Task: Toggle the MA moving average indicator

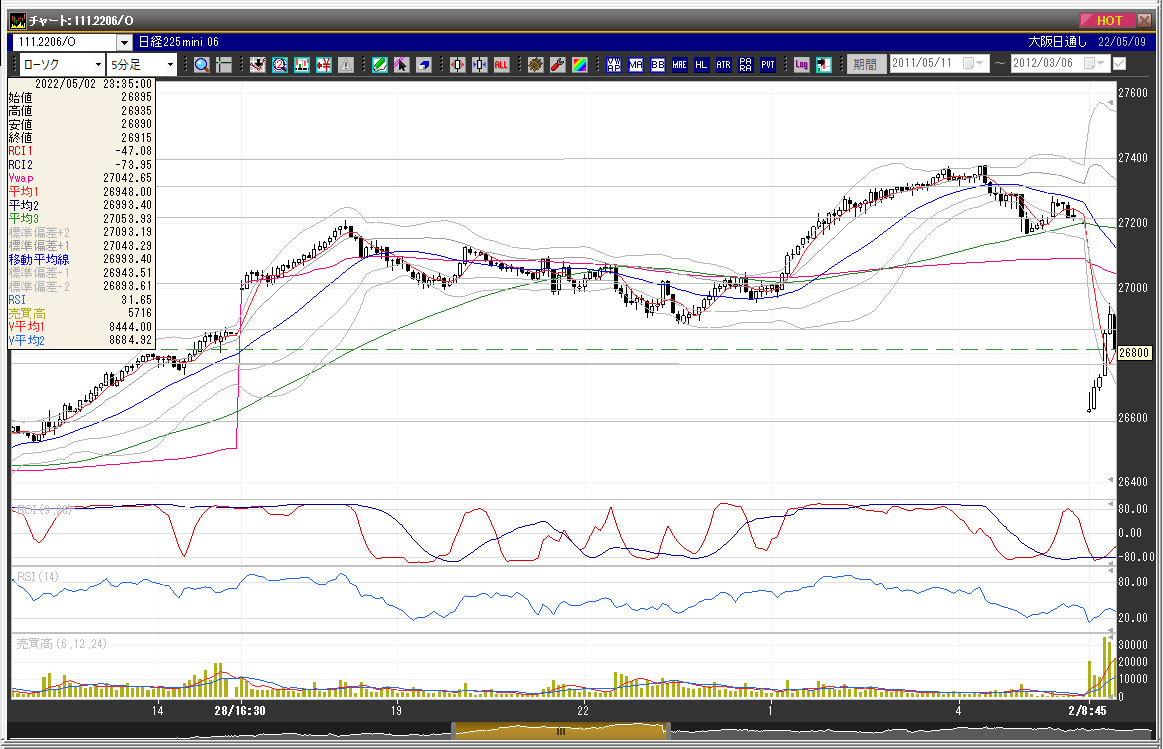Action: click(x=636, y=65)
